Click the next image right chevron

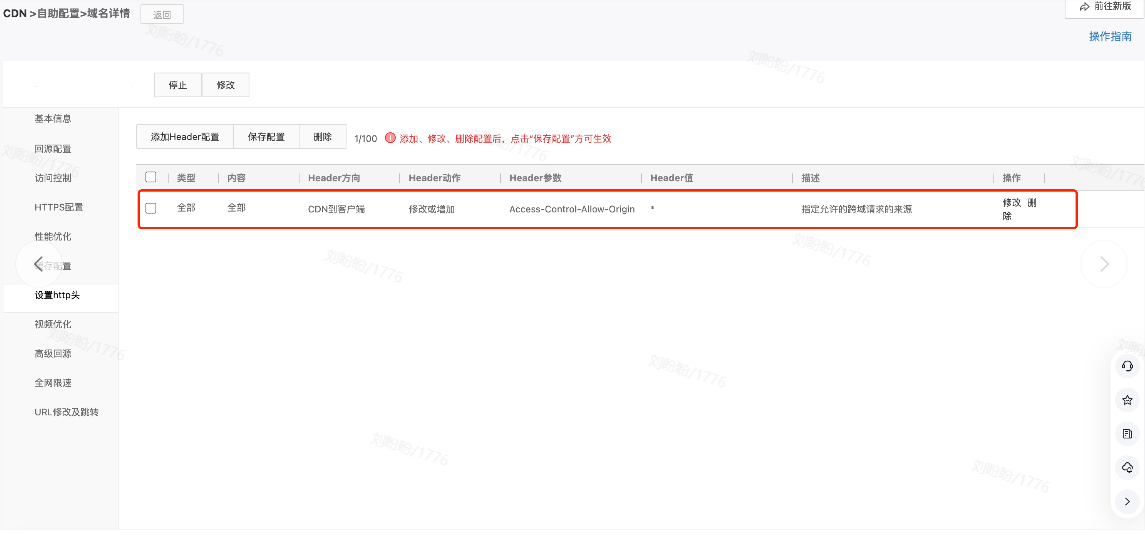[1104, 264]
